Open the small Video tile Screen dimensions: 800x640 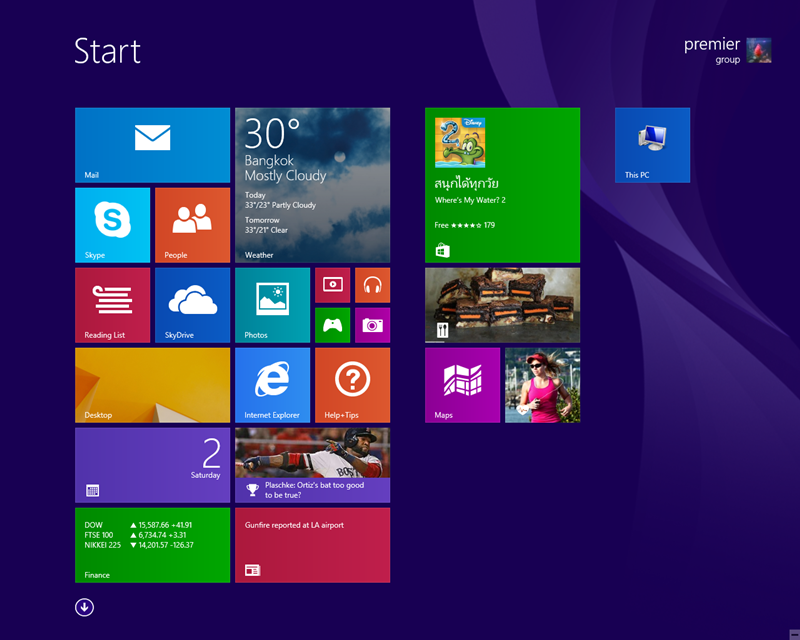click(333, 285)
